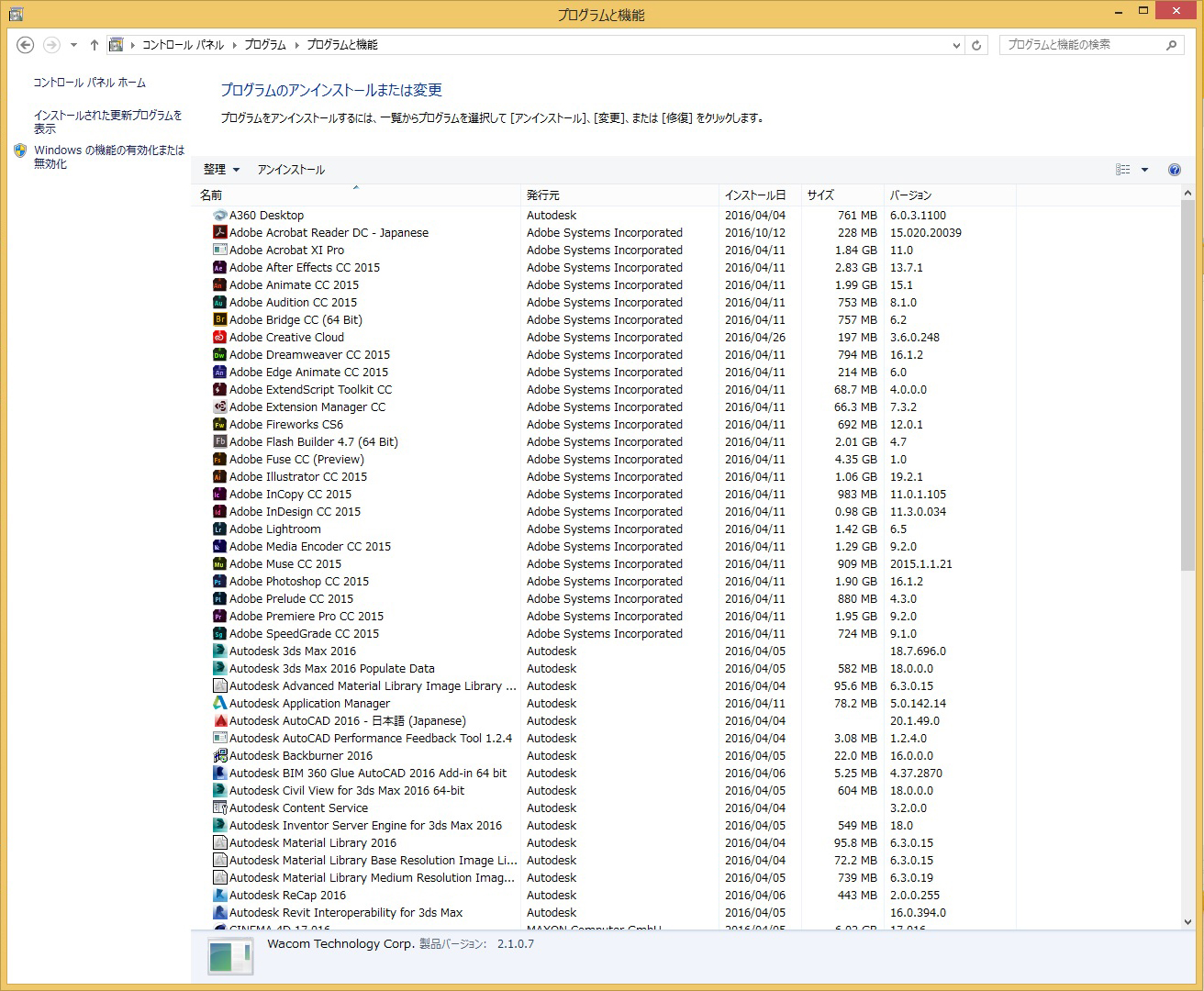
Task: Open コントロール パネル ホーム link
Action: click(x=90, y=83)
